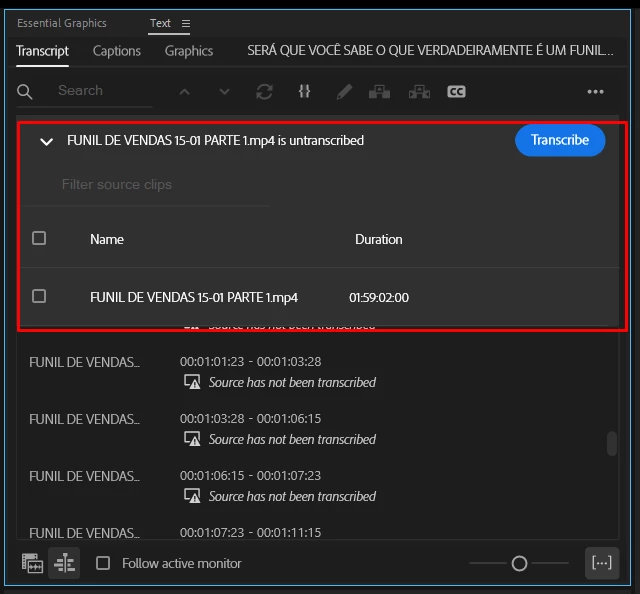Click timecode 00:01:07:23 - 00:01:11:15
Viewport: 640px width, 594px height.
[x=251, y=533]
